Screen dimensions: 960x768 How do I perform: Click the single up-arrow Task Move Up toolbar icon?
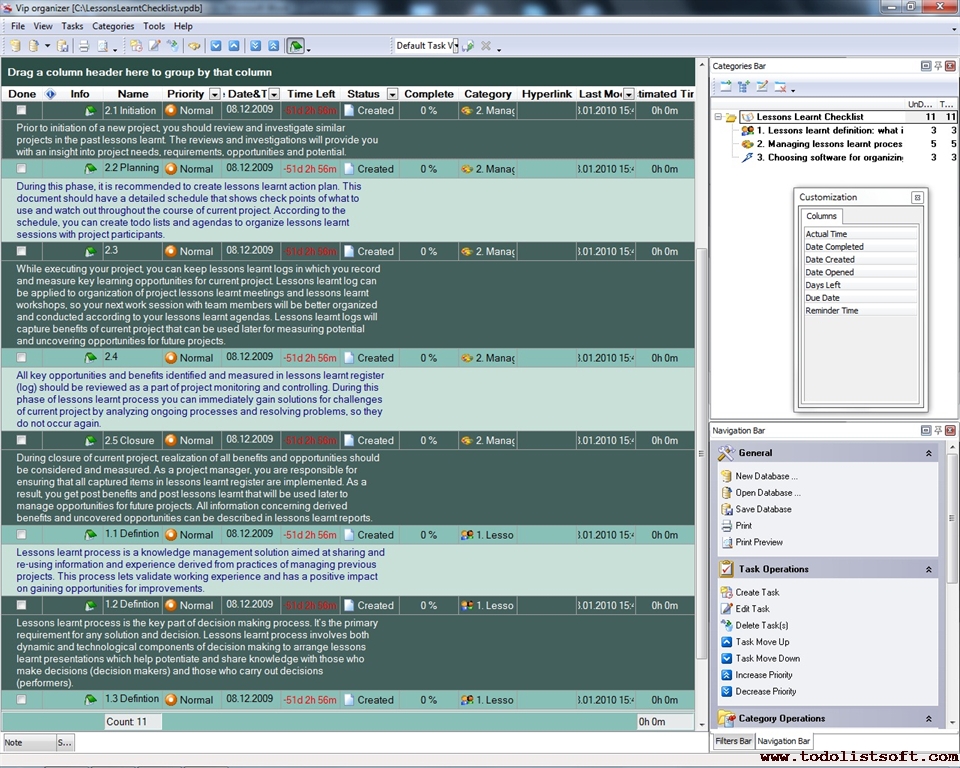point(234,46)
